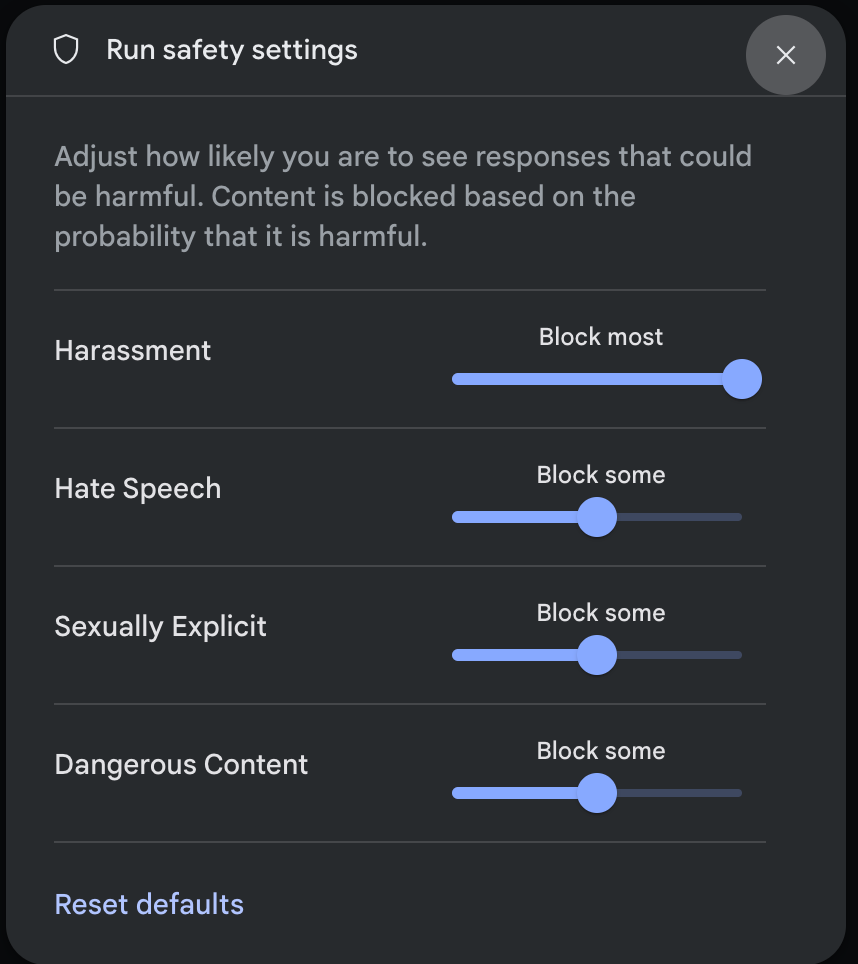This screenshot has width=858, height=964.
Task: Click the Reset defaults link
Action: click(x=148, y=903)
